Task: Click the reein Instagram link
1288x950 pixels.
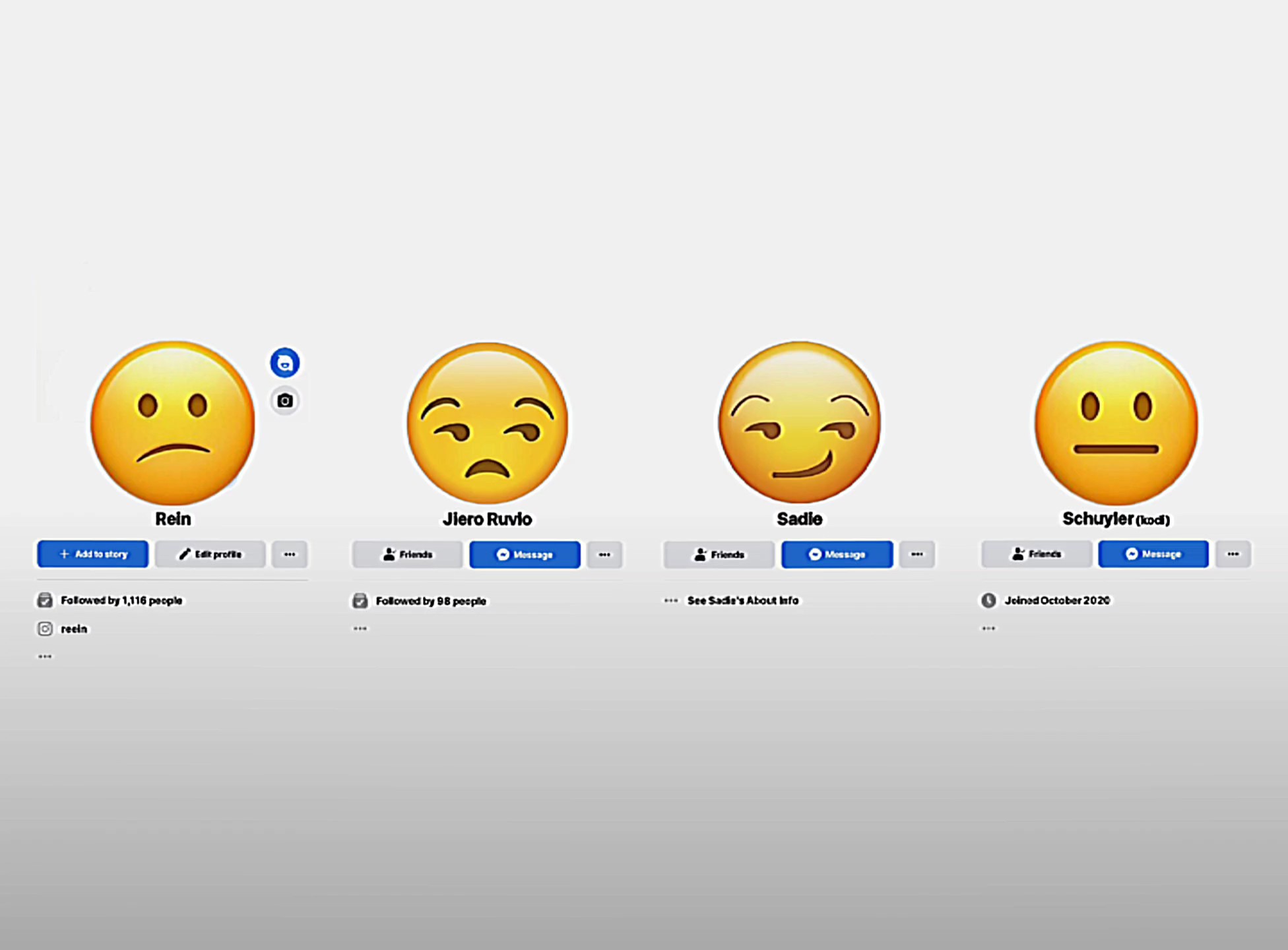Action: pos(74,629)
